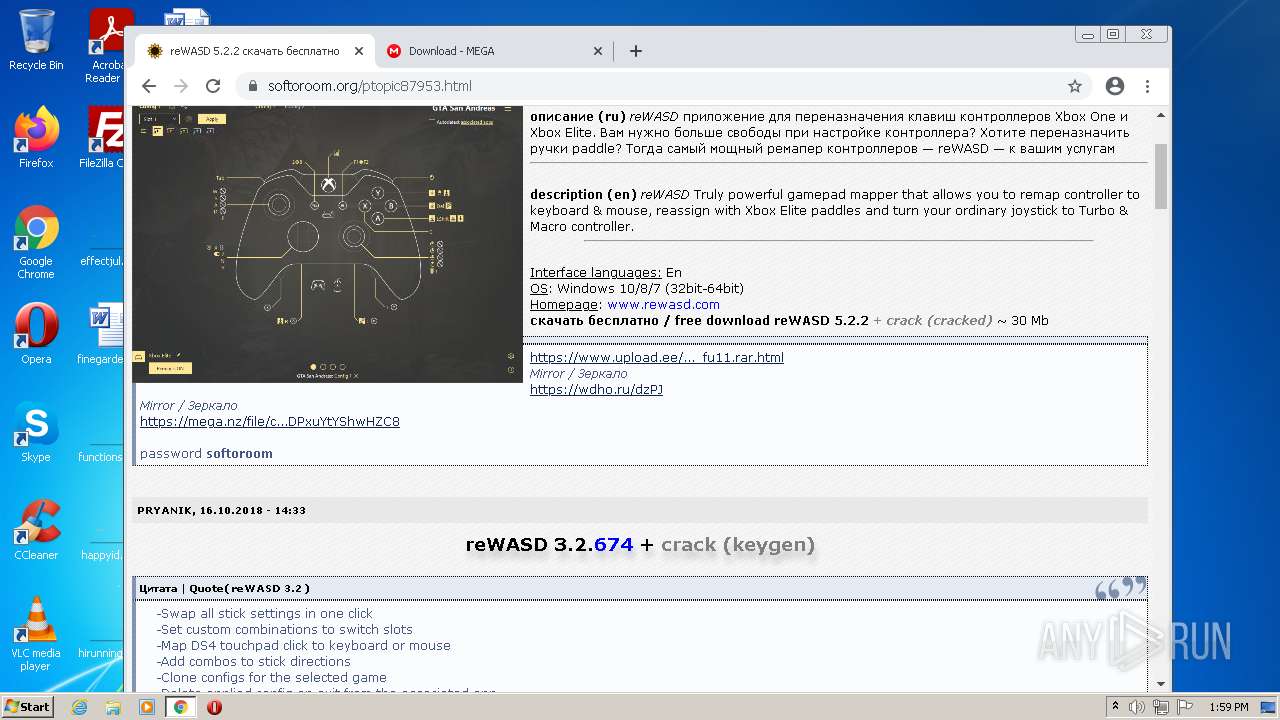The width and height of the screenshot is (1280, 720).
Task: Open the www.rewasd.com homepage link
Action: [x=663, y=304]
